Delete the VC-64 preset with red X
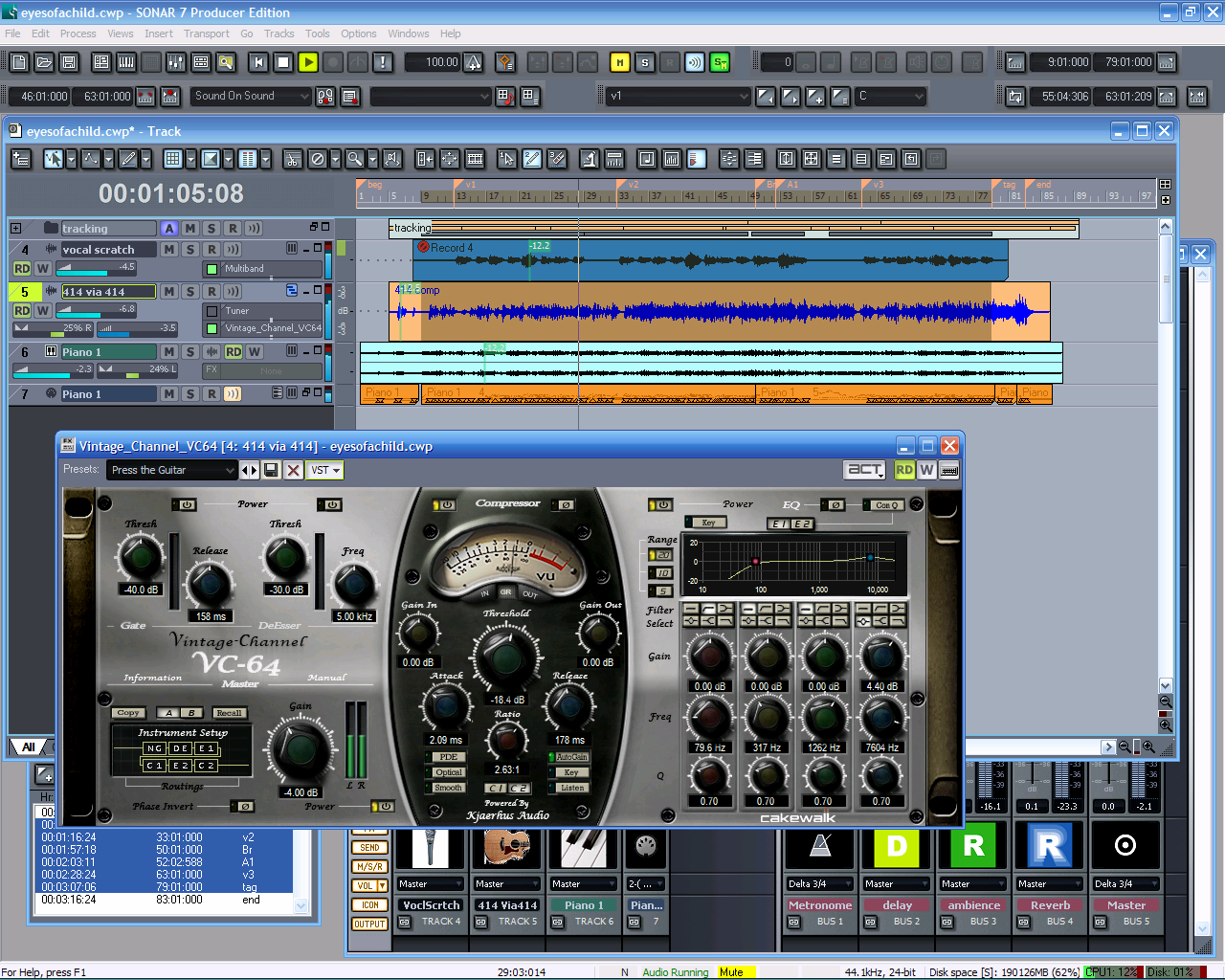This screenshot has height=980, width=1225. [294, 470]
